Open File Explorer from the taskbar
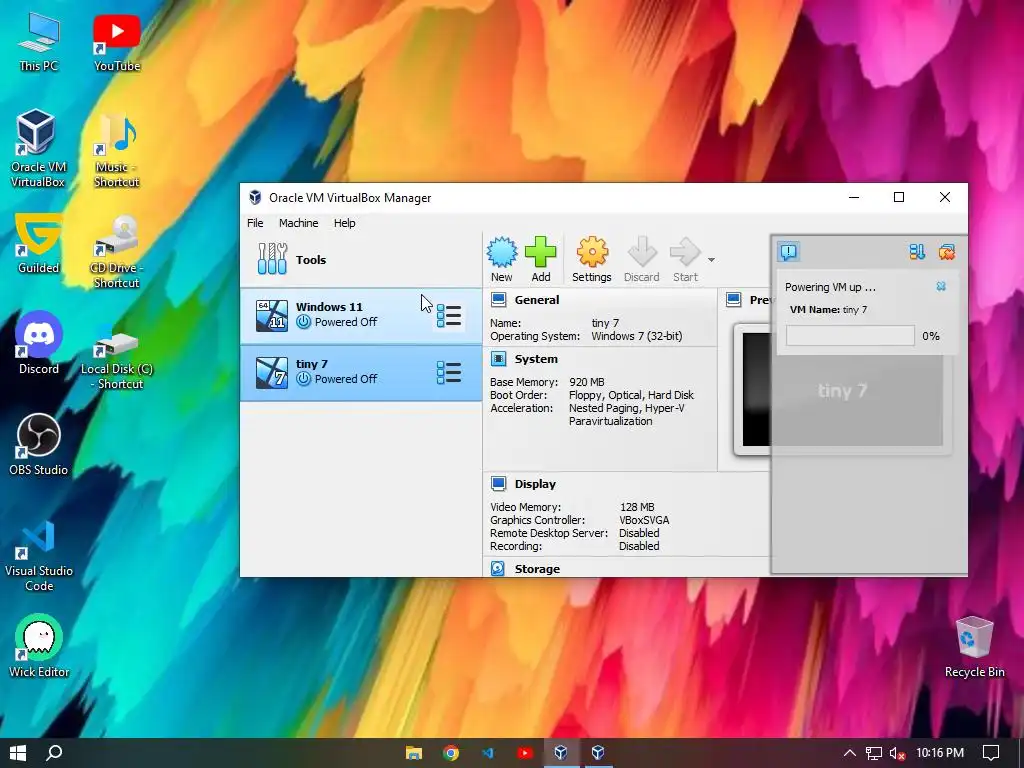This screenshot has width=1024, height=768. [413, 753]
